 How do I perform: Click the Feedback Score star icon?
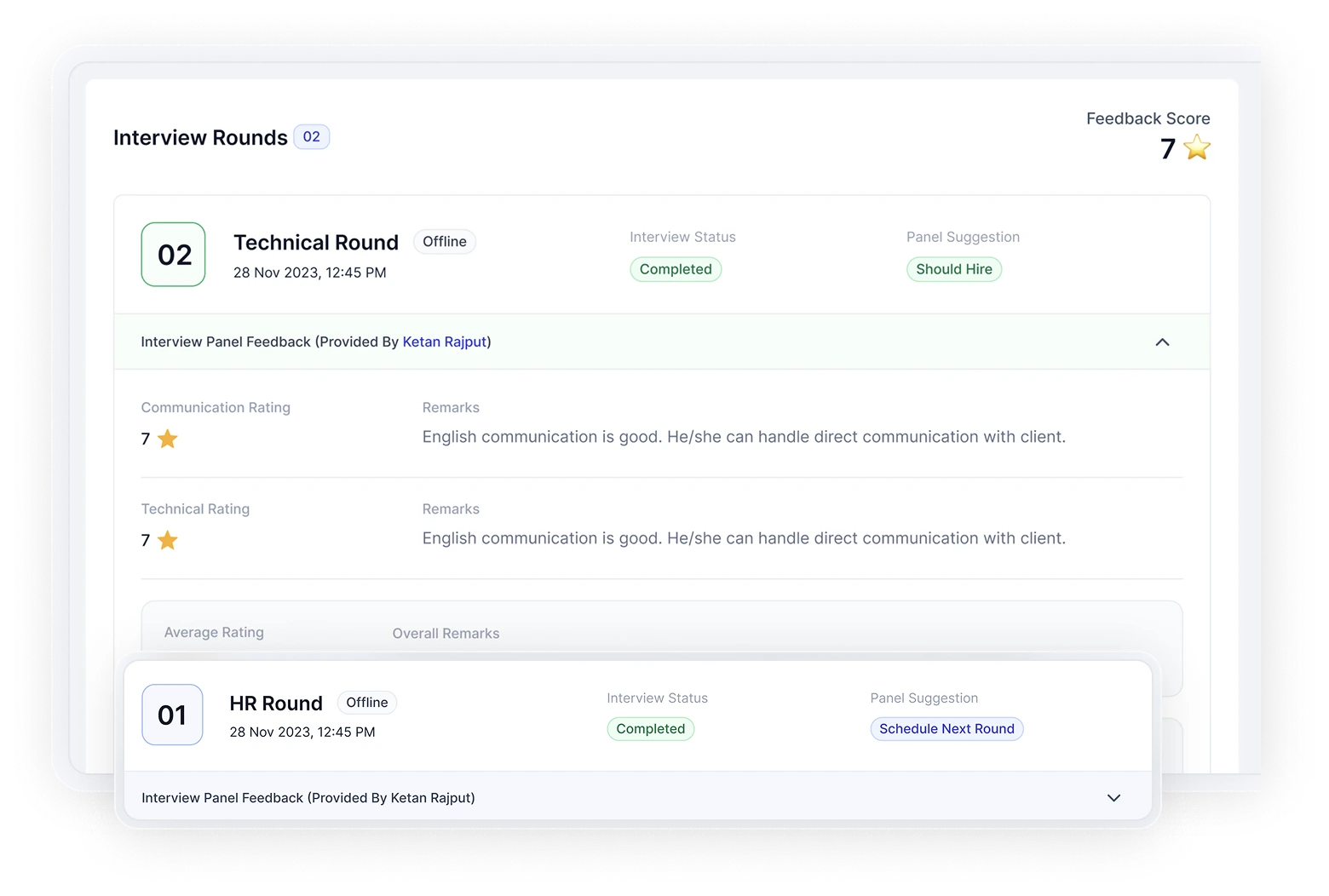(1197, 147)
